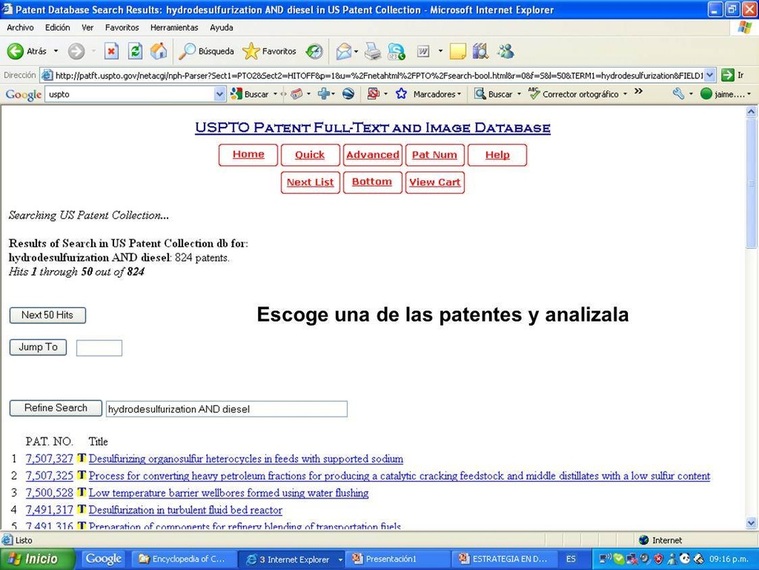Screen dimensions: 759x570
Task: Click the Pat Num button
Action: [435, 155]
